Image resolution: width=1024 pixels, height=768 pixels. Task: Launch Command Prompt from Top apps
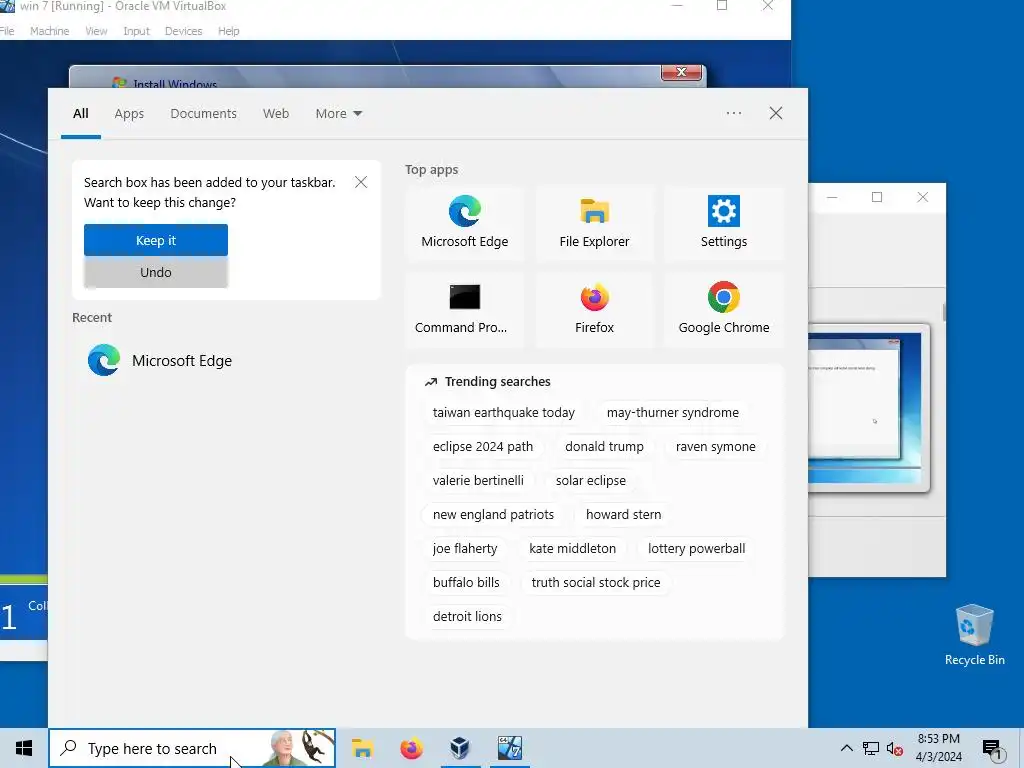coord(464,309)
